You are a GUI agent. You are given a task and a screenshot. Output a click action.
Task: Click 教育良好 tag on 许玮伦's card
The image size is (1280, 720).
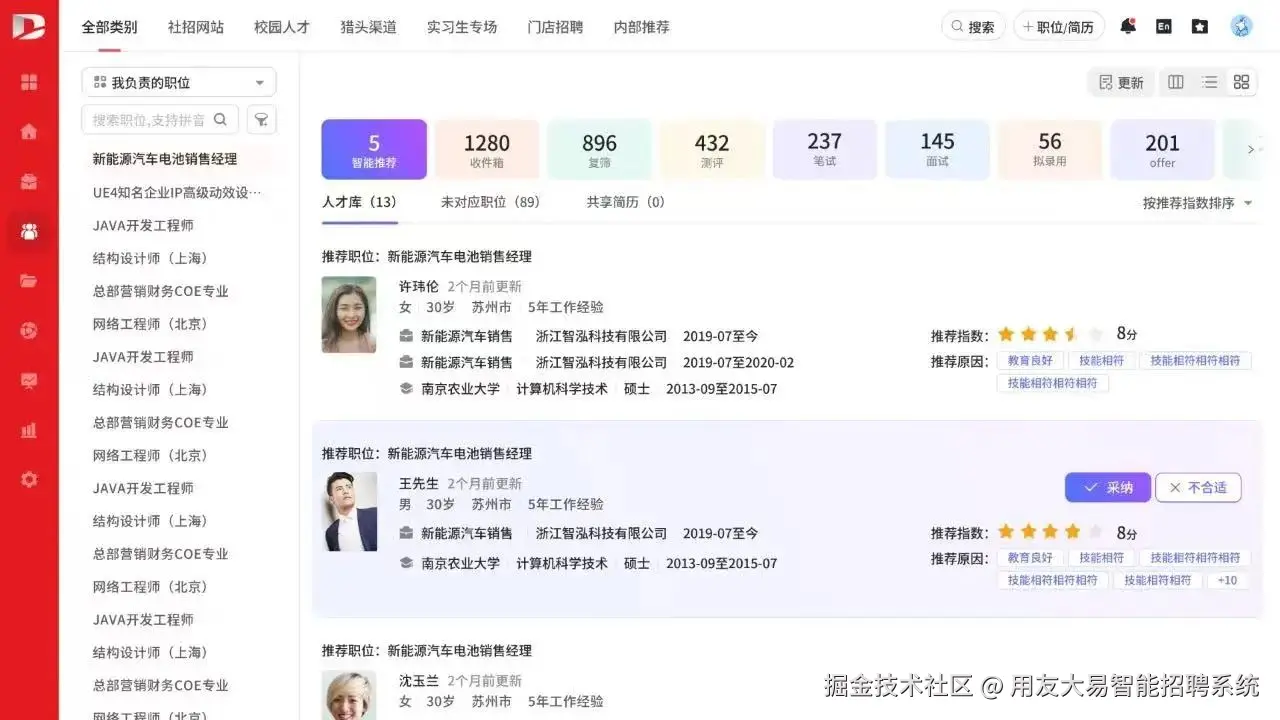click(1029, 361)
